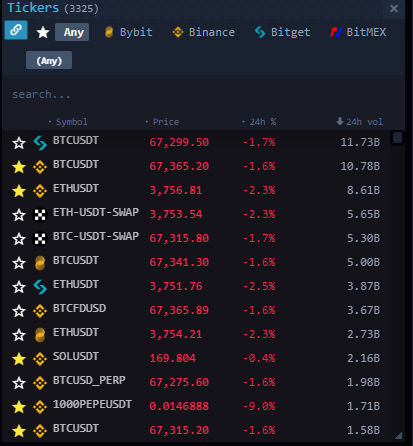
Task: Filter tickers by Bybit exchange
Action: click(128, 32)
